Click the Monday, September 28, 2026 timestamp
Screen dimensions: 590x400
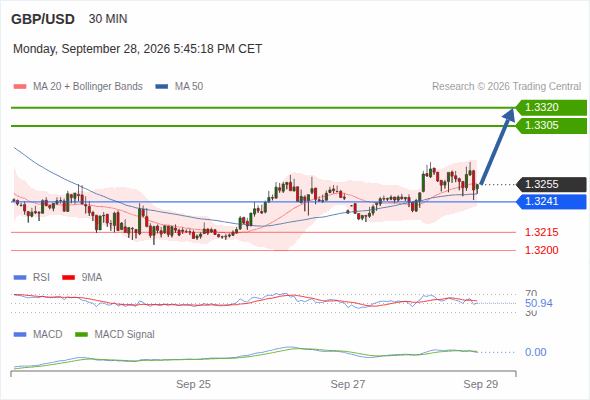pos(137,49)
